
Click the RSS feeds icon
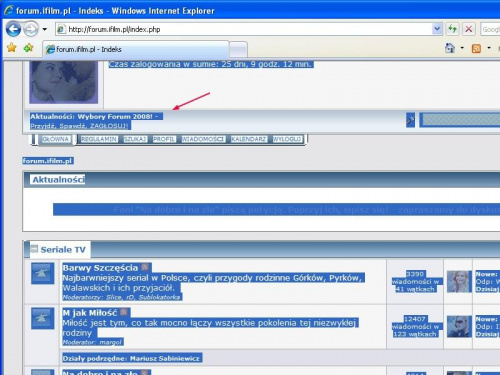point(476,49)
